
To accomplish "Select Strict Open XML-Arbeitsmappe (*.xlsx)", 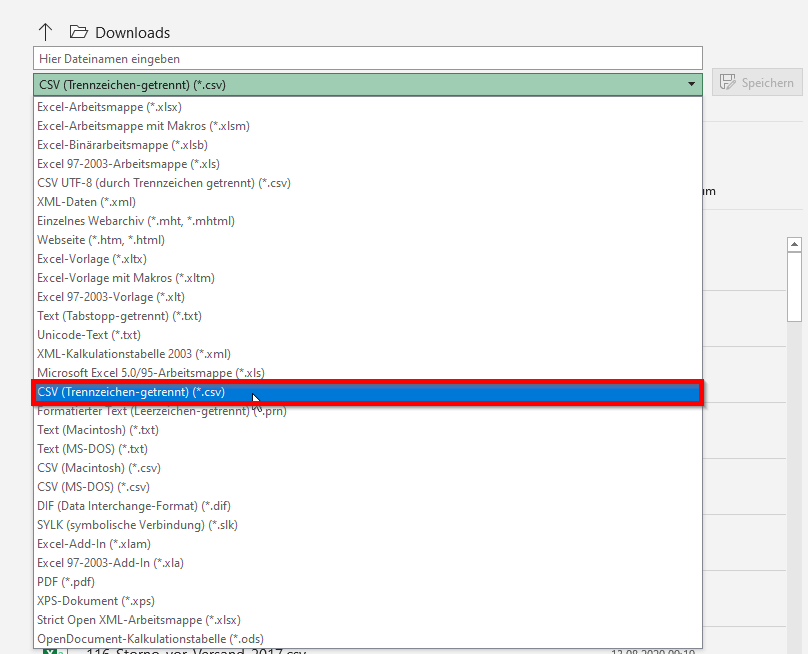I will (367, 620).
